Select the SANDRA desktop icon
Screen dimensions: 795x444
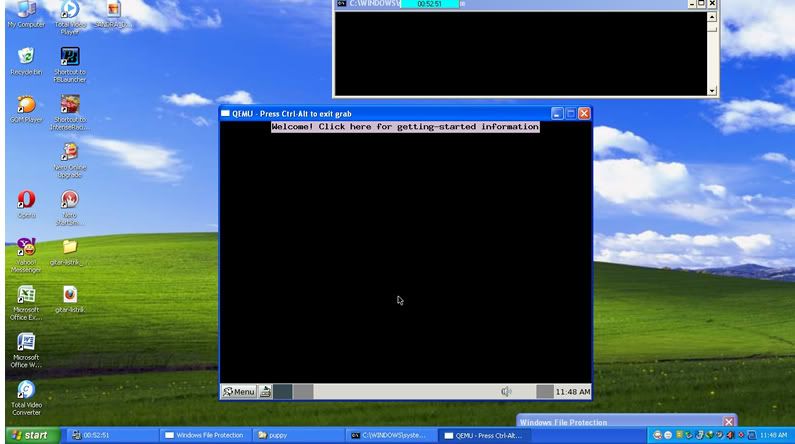point(114,14)
